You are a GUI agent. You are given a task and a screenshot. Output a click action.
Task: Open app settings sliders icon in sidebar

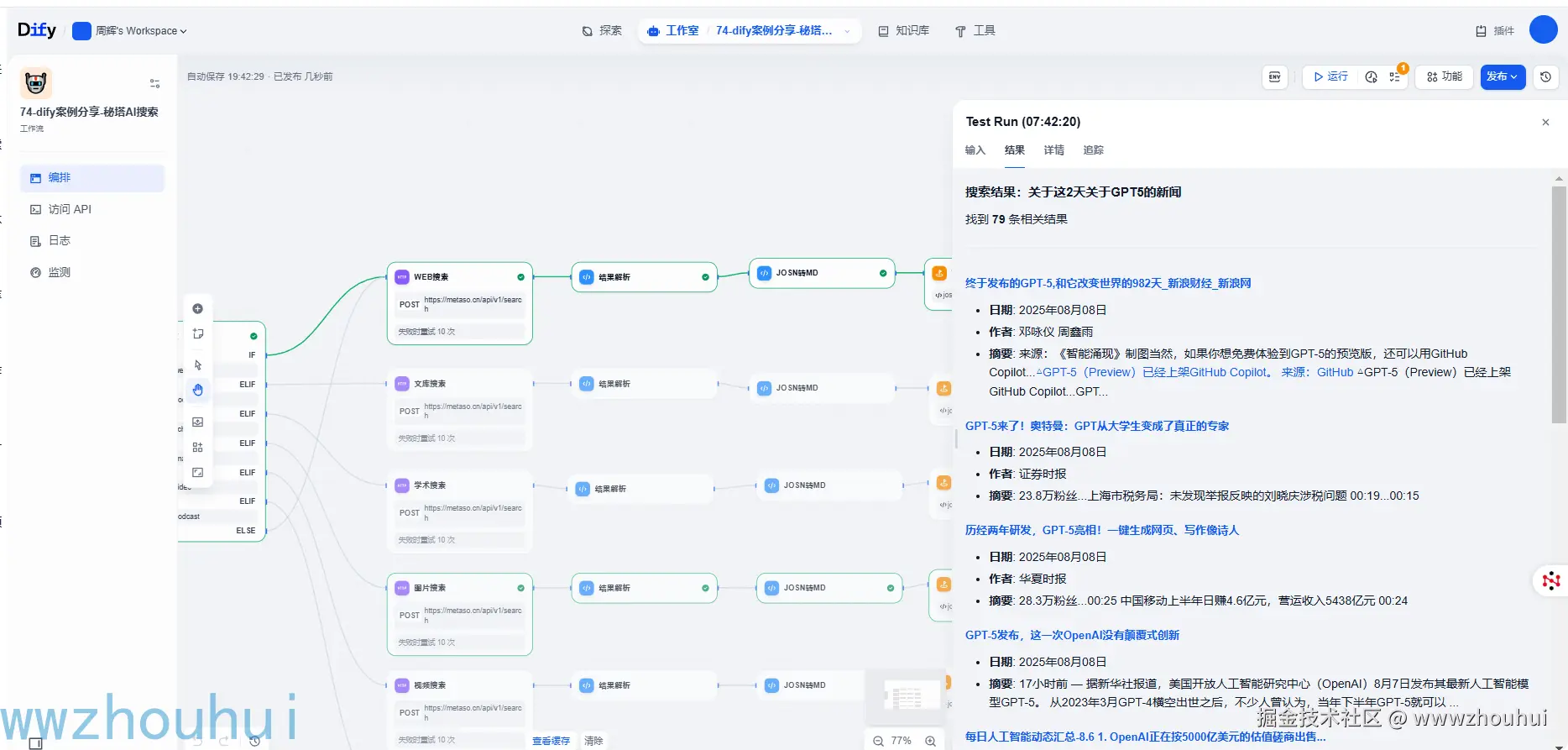point(154,83)
